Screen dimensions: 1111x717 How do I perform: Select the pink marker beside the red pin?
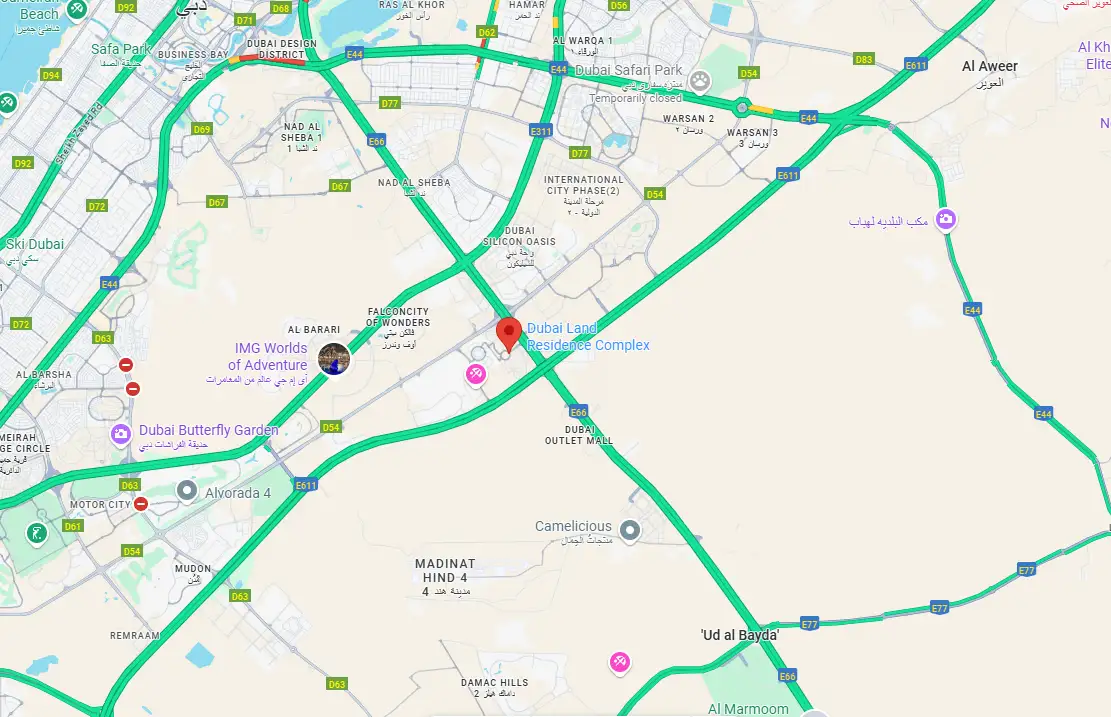coord(475,374)
